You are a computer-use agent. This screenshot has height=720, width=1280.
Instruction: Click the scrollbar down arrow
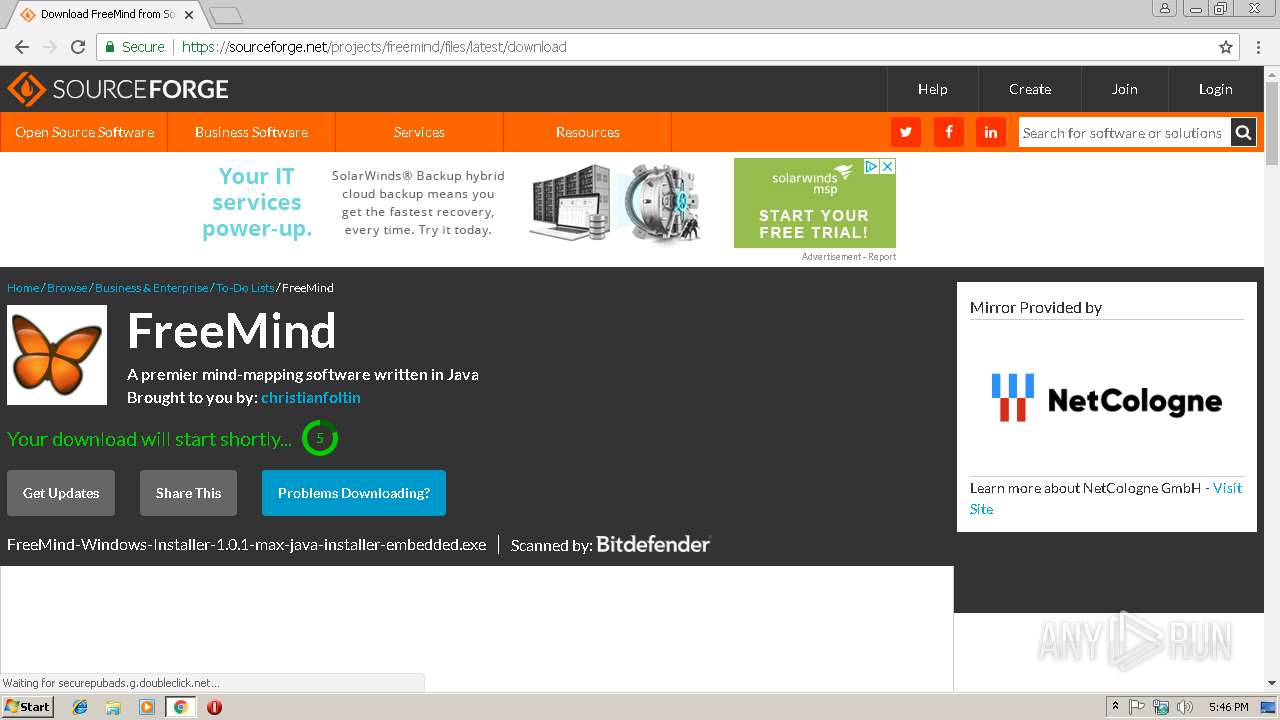[1272, 683]
